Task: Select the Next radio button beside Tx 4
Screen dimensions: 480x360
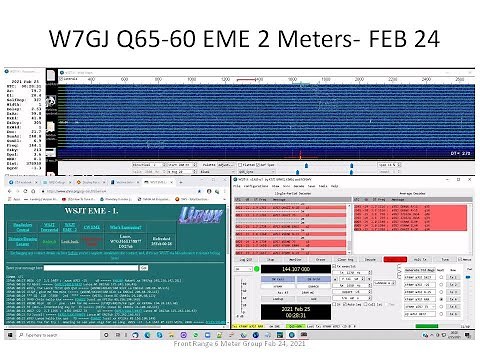Action: (441, 299)
